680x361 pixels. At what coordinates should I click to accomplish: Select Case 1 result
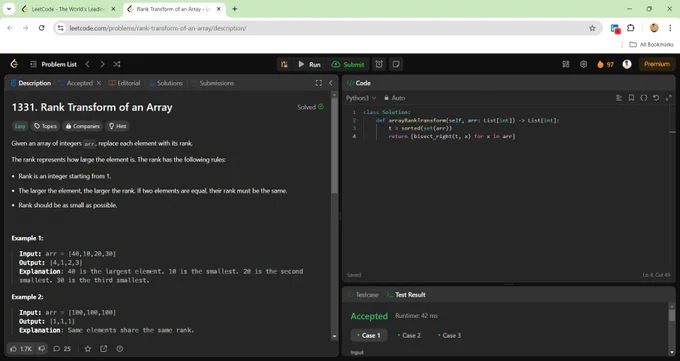click(x=369, y=335)
